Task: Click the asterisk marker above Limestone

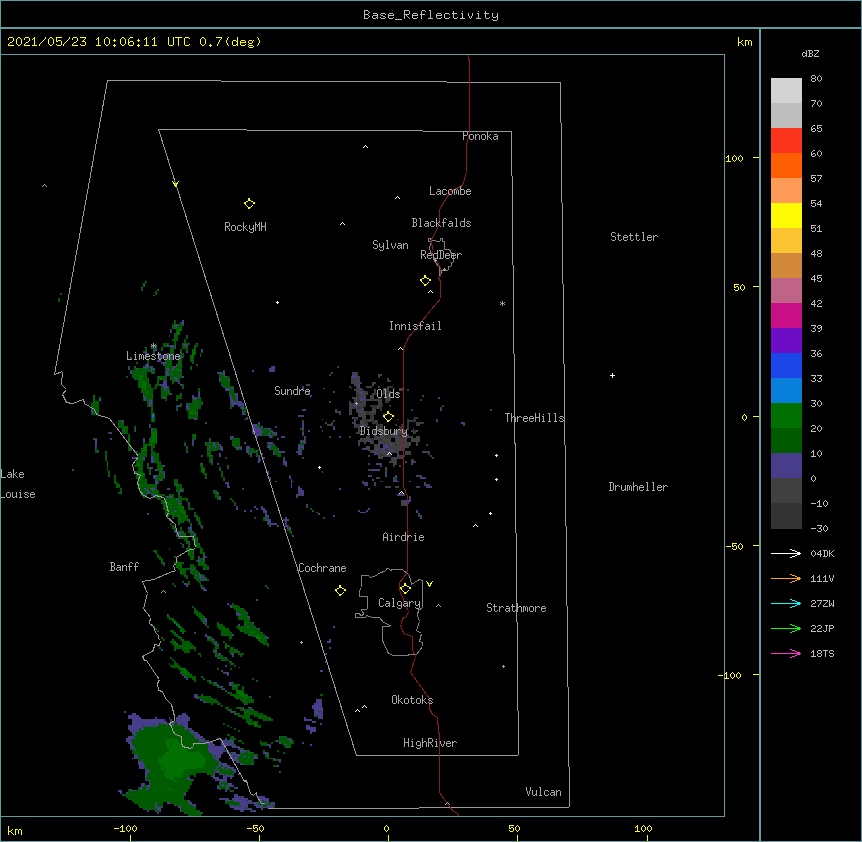Action: click(154, 346)
